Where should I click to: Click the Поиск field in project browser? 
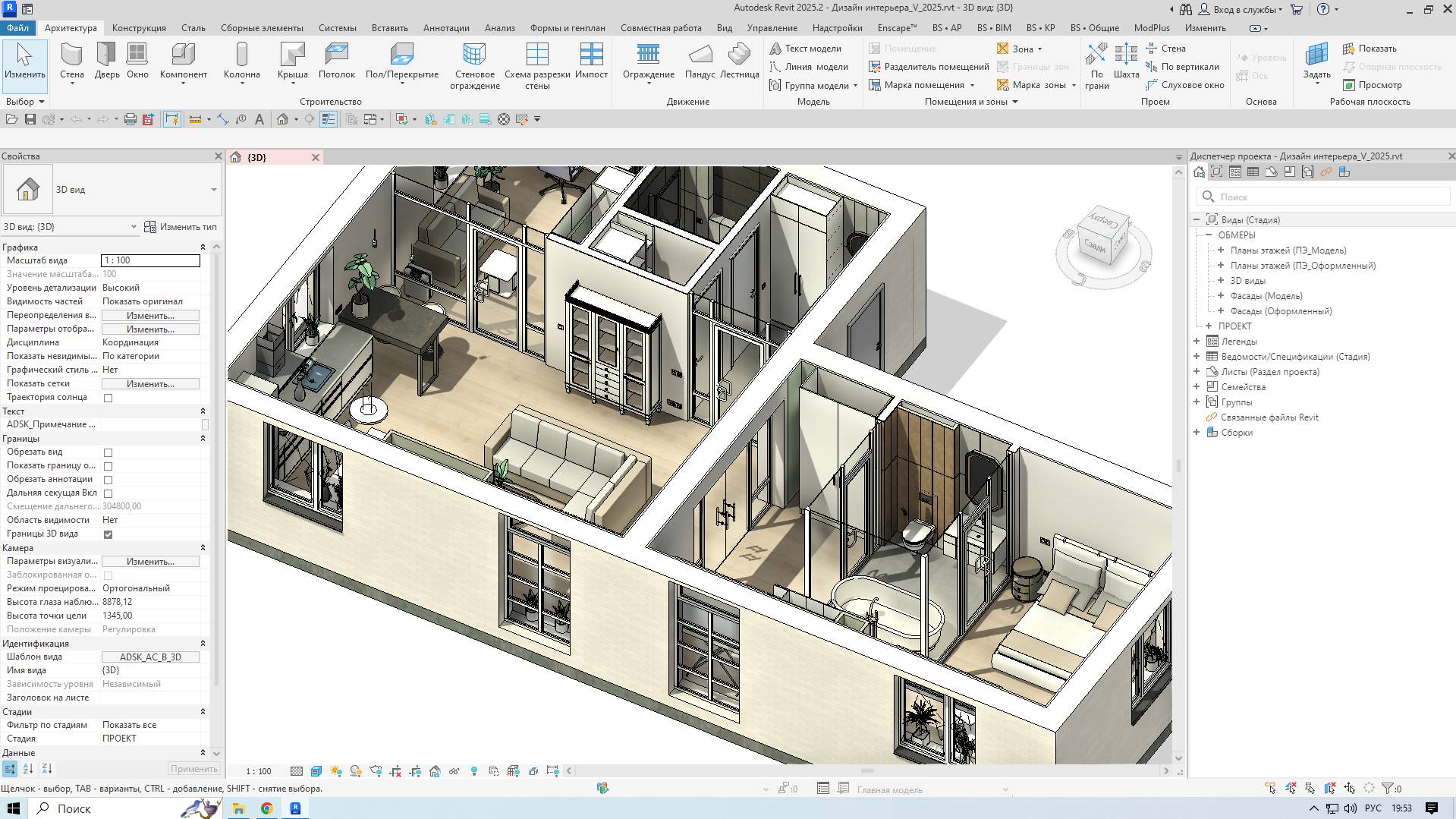tap(1324, 196)
